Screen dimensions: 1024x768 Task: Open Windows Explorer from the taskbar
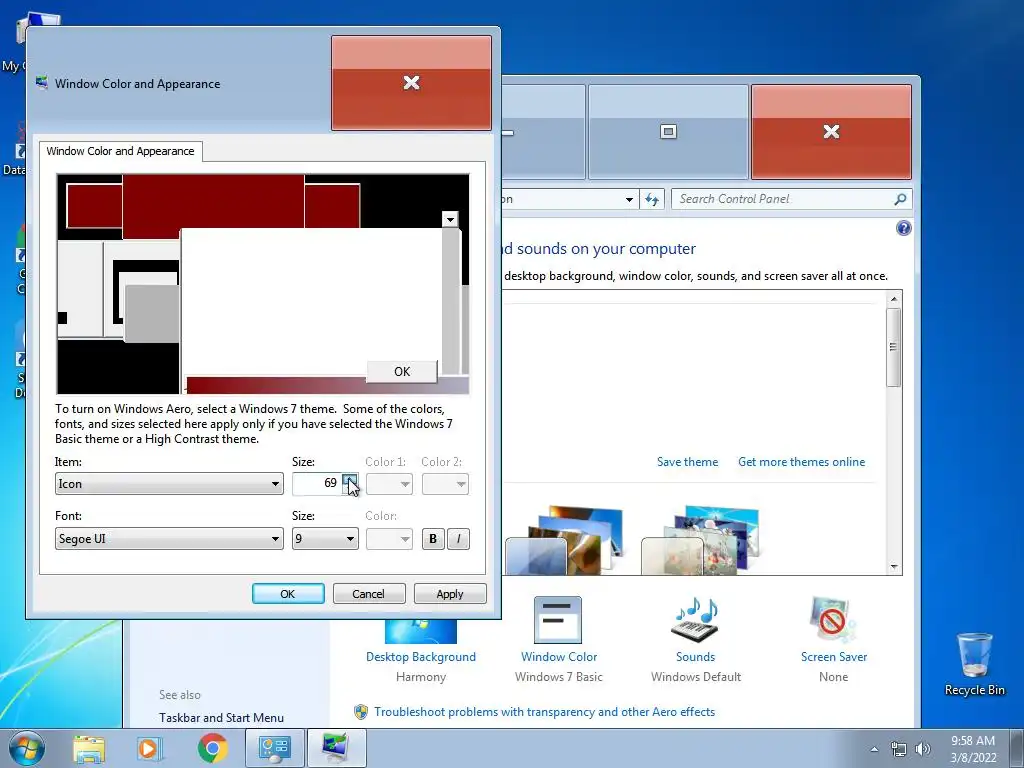point(89,748)
